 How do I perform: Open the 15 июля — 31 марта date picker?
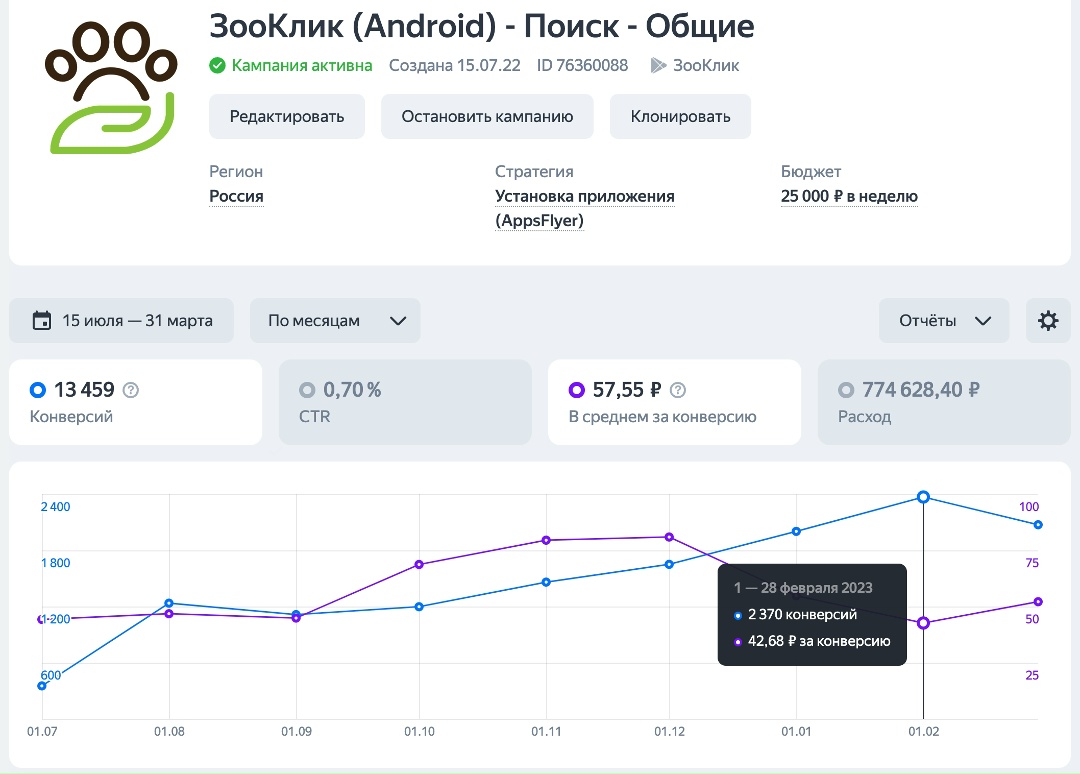point(122,321)
